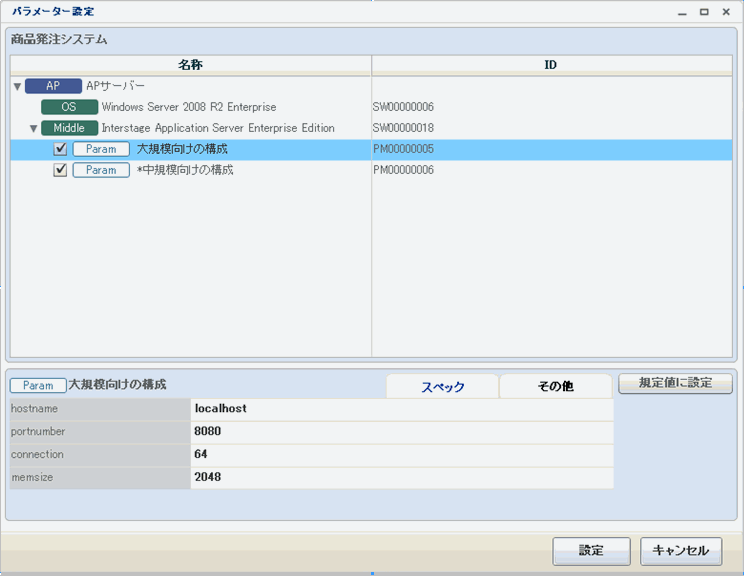Click the Param badge beside *中規模向けの構成 row
Screen dimensions: 744x576
[101, 170]
